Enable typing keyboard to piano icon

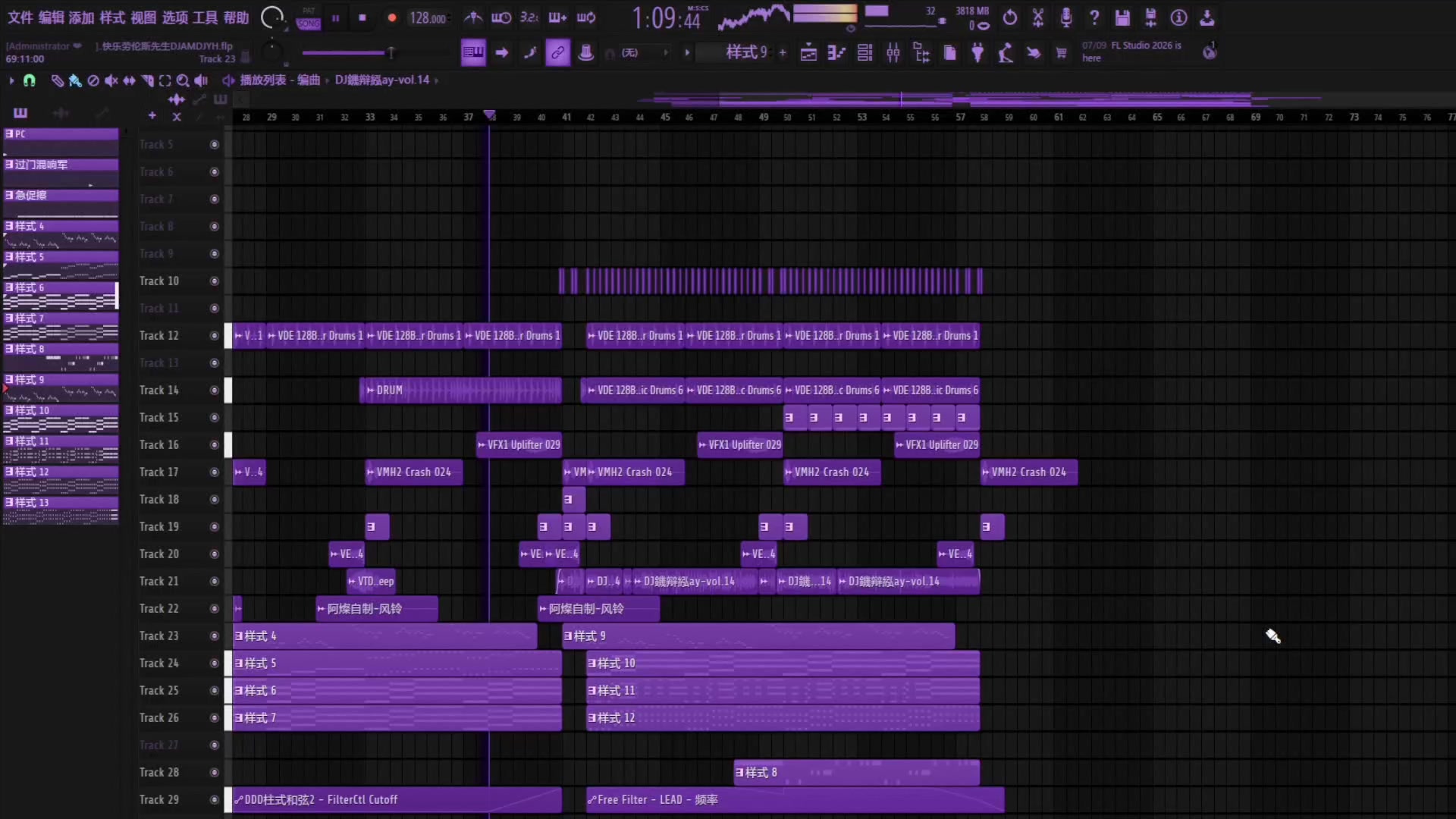pos(473,52)
